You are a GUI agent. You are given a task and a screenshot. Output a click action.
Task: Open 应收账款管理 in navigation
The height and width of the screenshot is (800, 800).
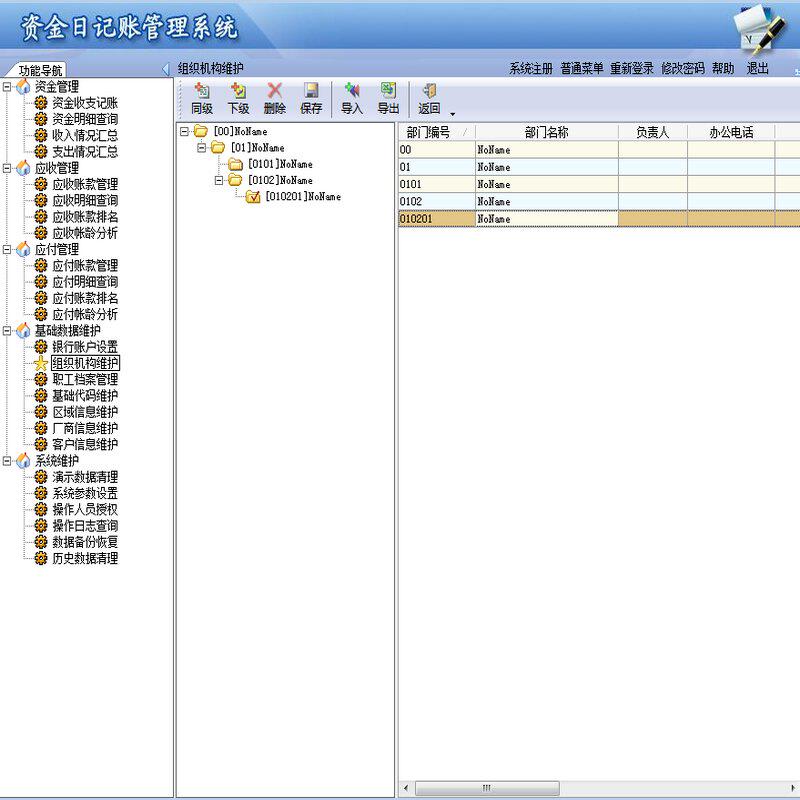(x=85, y=184)
